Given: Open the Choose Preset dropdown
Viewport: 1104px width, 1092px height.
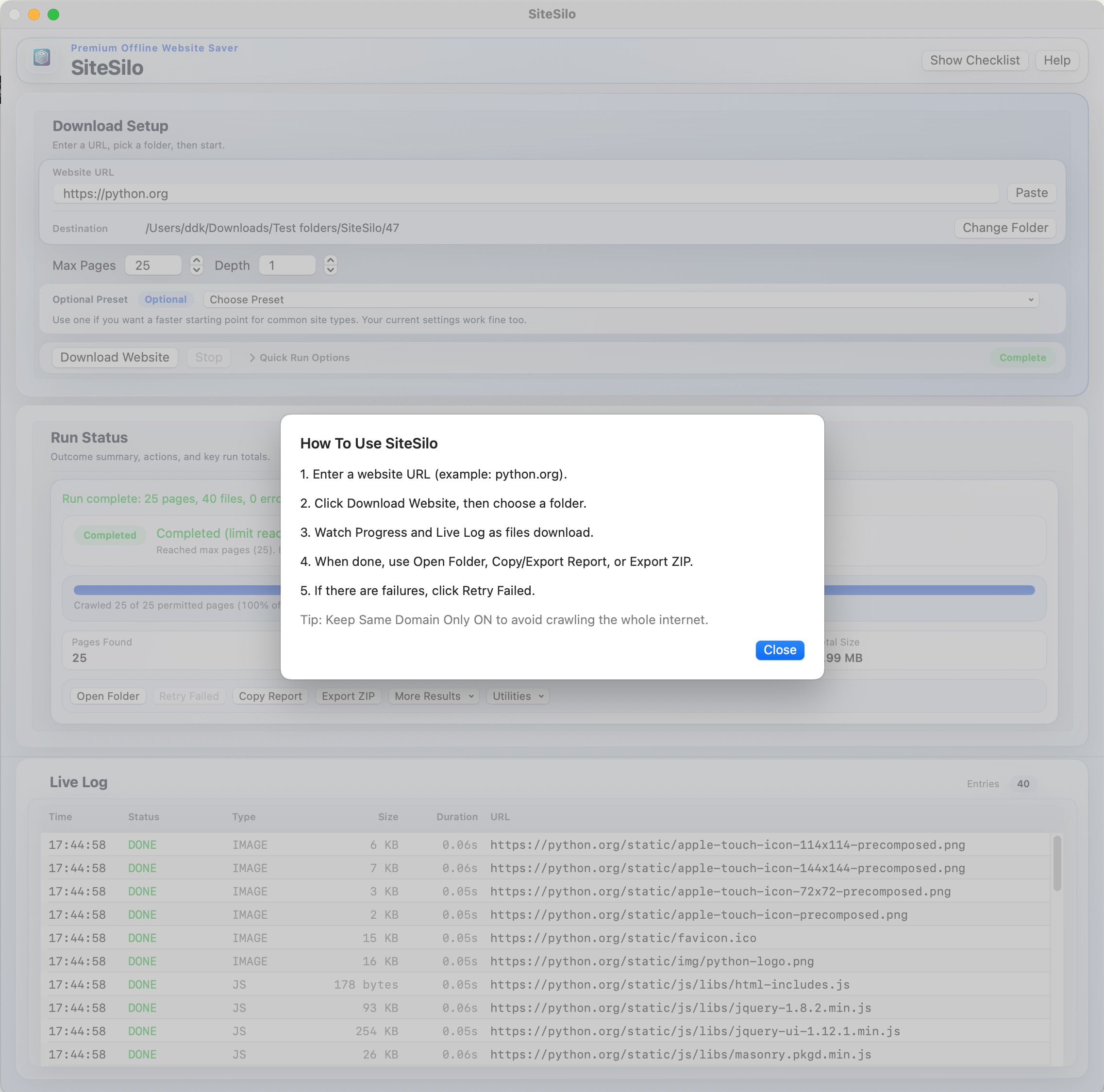Looking at the screenshot, I should pos(620,300).
